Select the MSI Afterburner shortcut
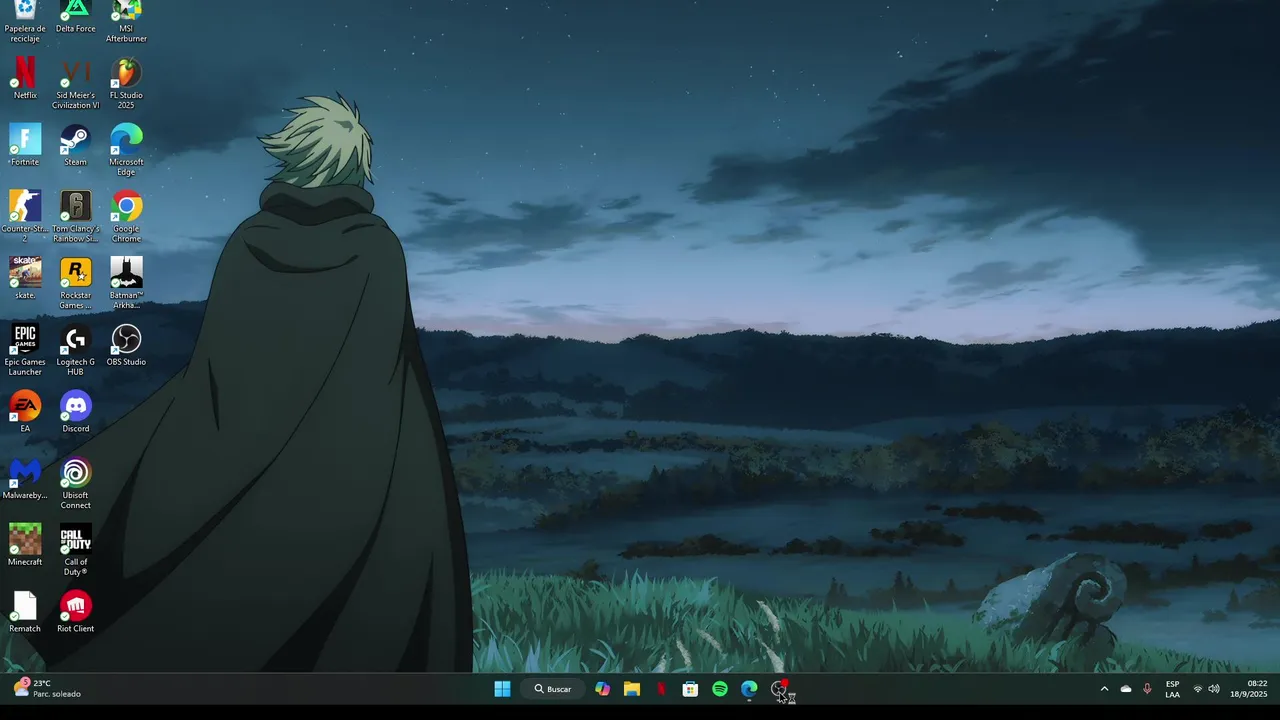The image size is (1280, 720). 126,20
